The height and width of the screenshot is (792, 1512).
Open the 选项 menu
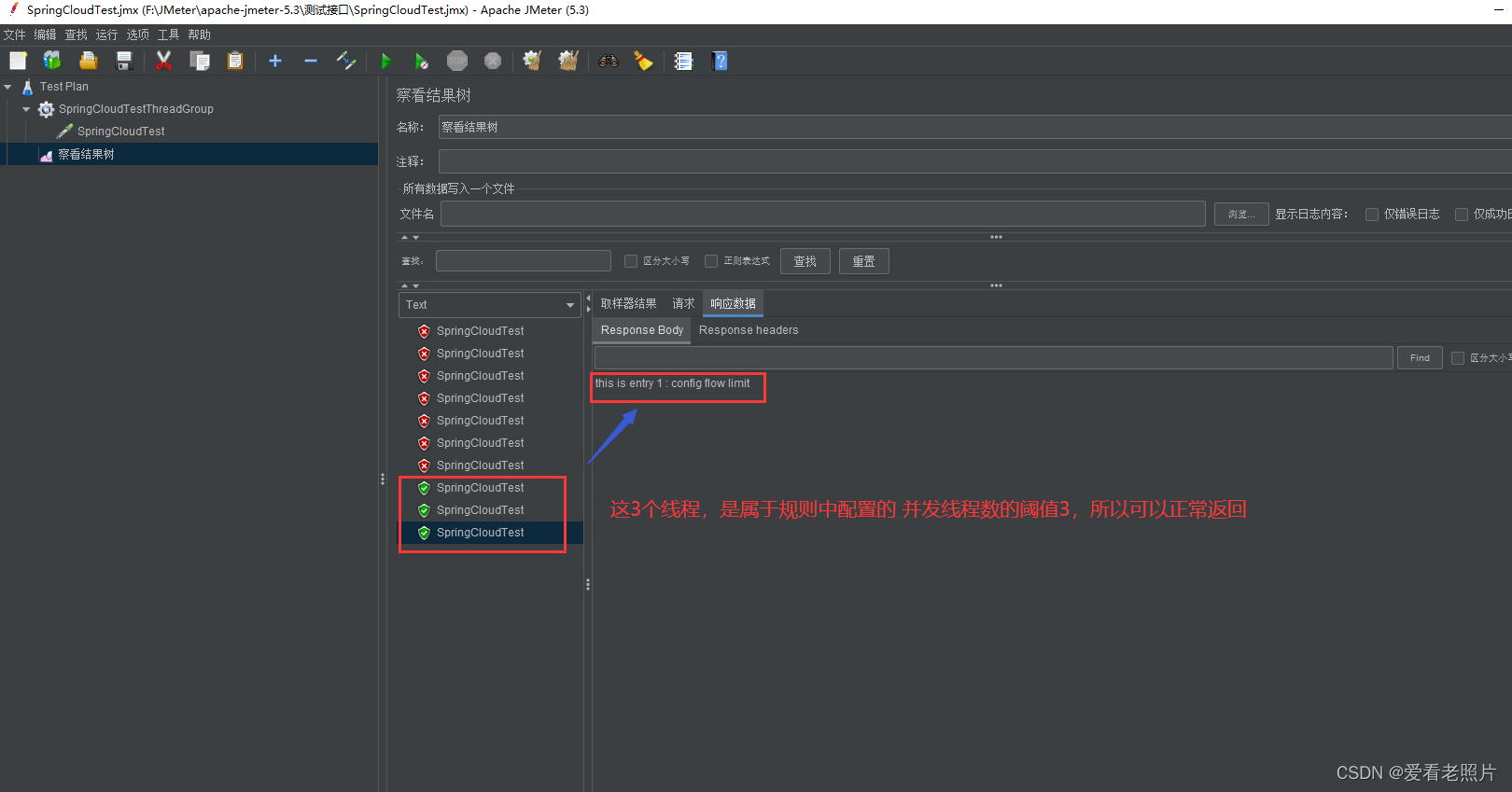[x=138, y=35]
